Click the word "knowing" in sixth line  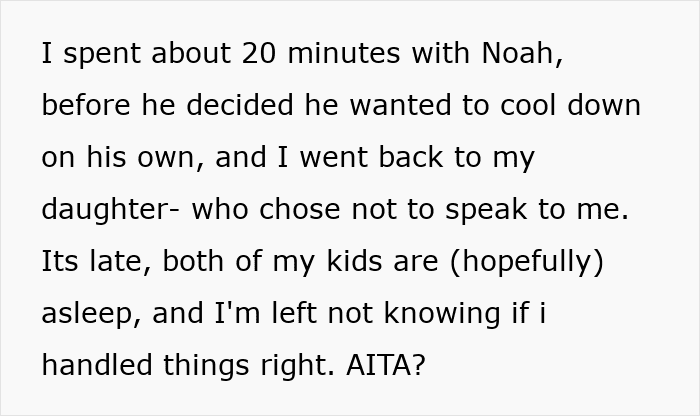tap(442, 313)
